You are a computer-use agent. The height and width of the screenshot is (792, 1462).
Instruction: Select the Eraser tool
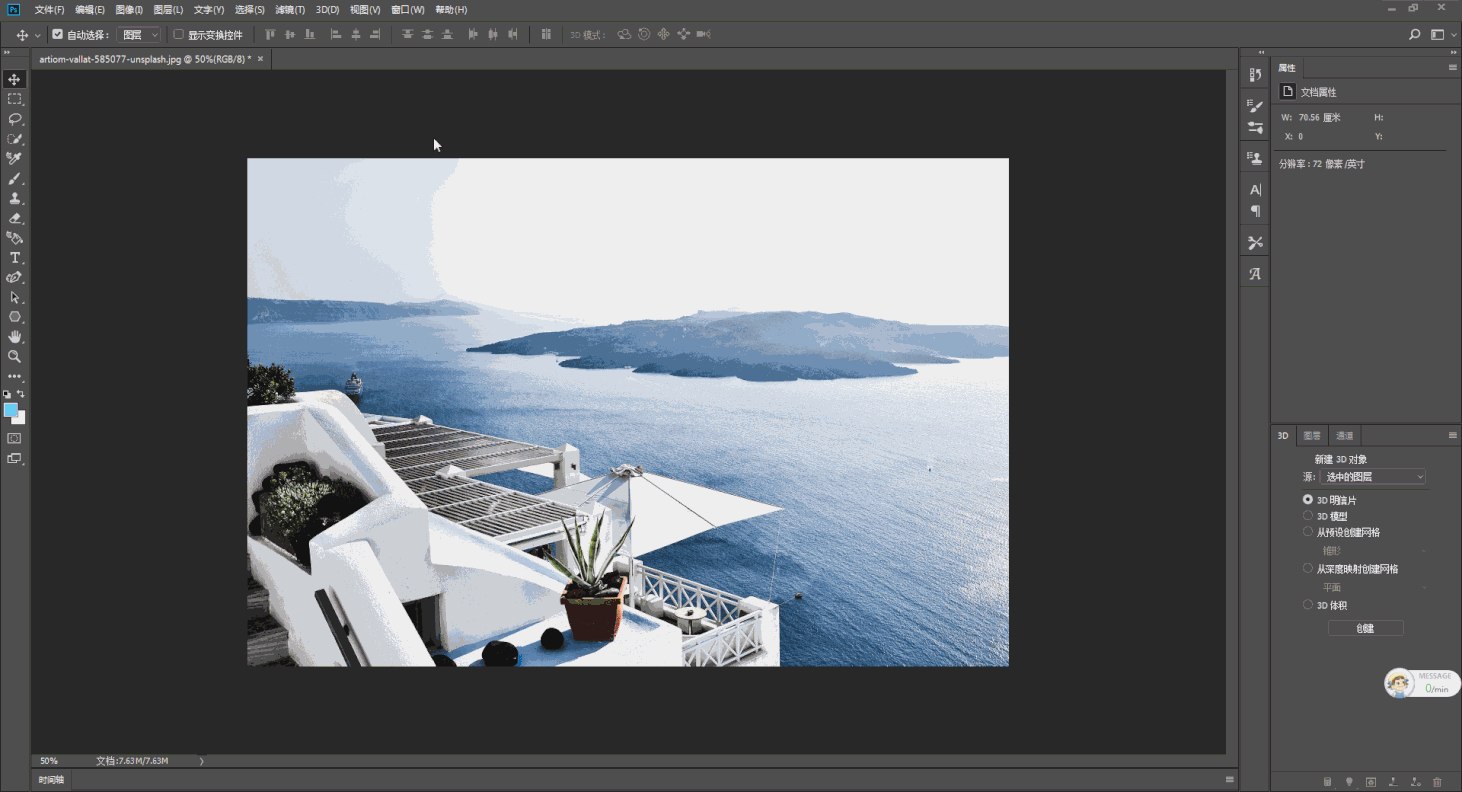click(14, 218)
